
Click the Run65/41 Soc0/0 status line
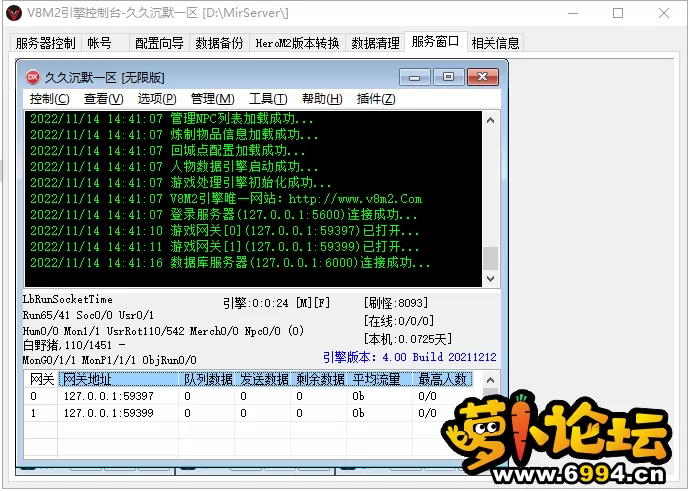point(88,315)
